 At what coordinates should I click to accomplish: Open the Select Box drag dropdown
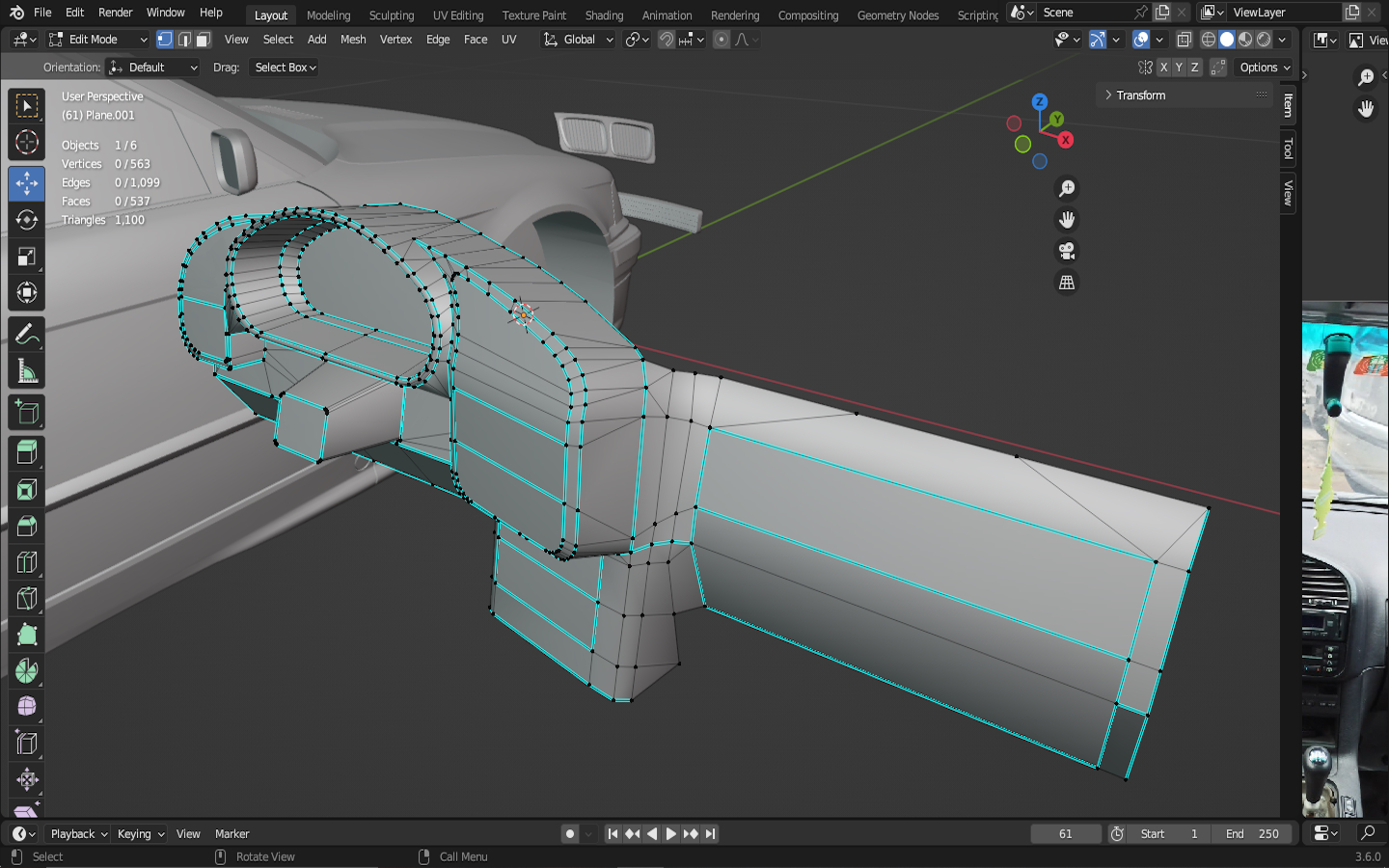tap(285, 68)
